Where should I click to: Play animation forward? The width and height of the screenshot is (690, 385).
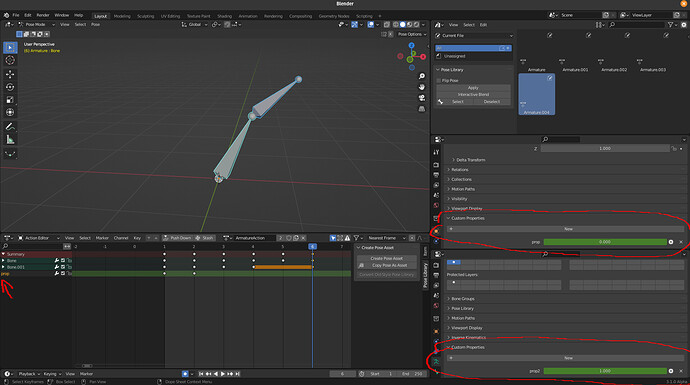(x=223, y=374)
